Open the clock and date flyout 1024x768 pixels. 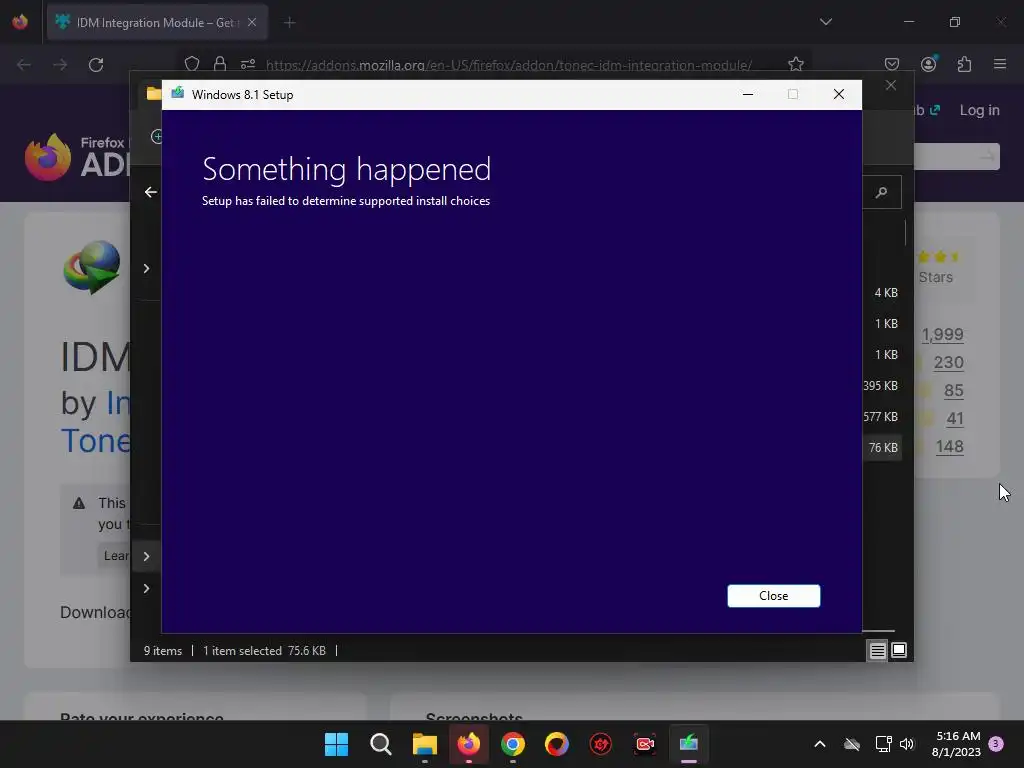tap(956, 744)
